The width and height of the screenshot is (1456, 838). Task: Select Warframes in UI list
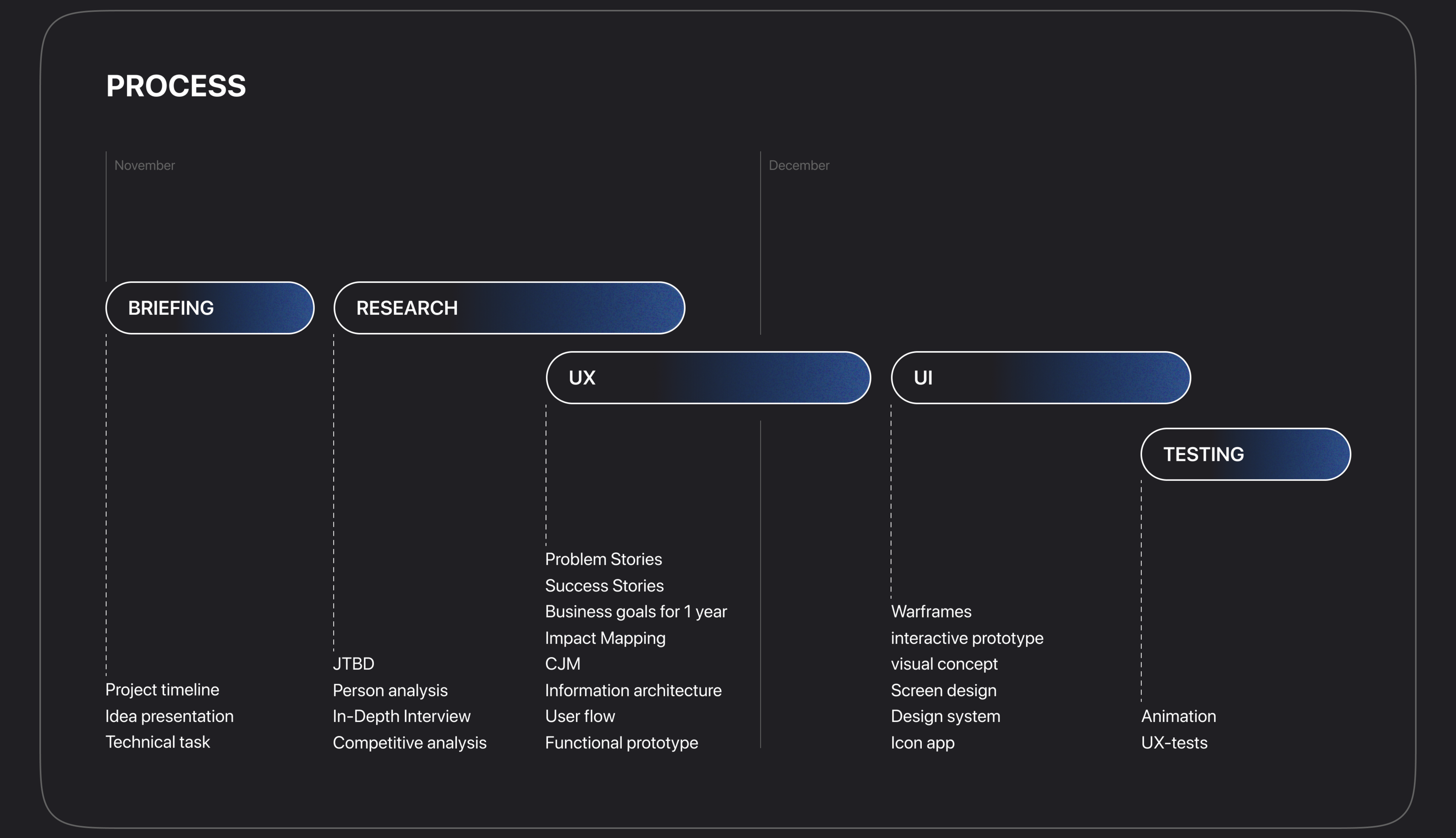click(x=930, y=611)
